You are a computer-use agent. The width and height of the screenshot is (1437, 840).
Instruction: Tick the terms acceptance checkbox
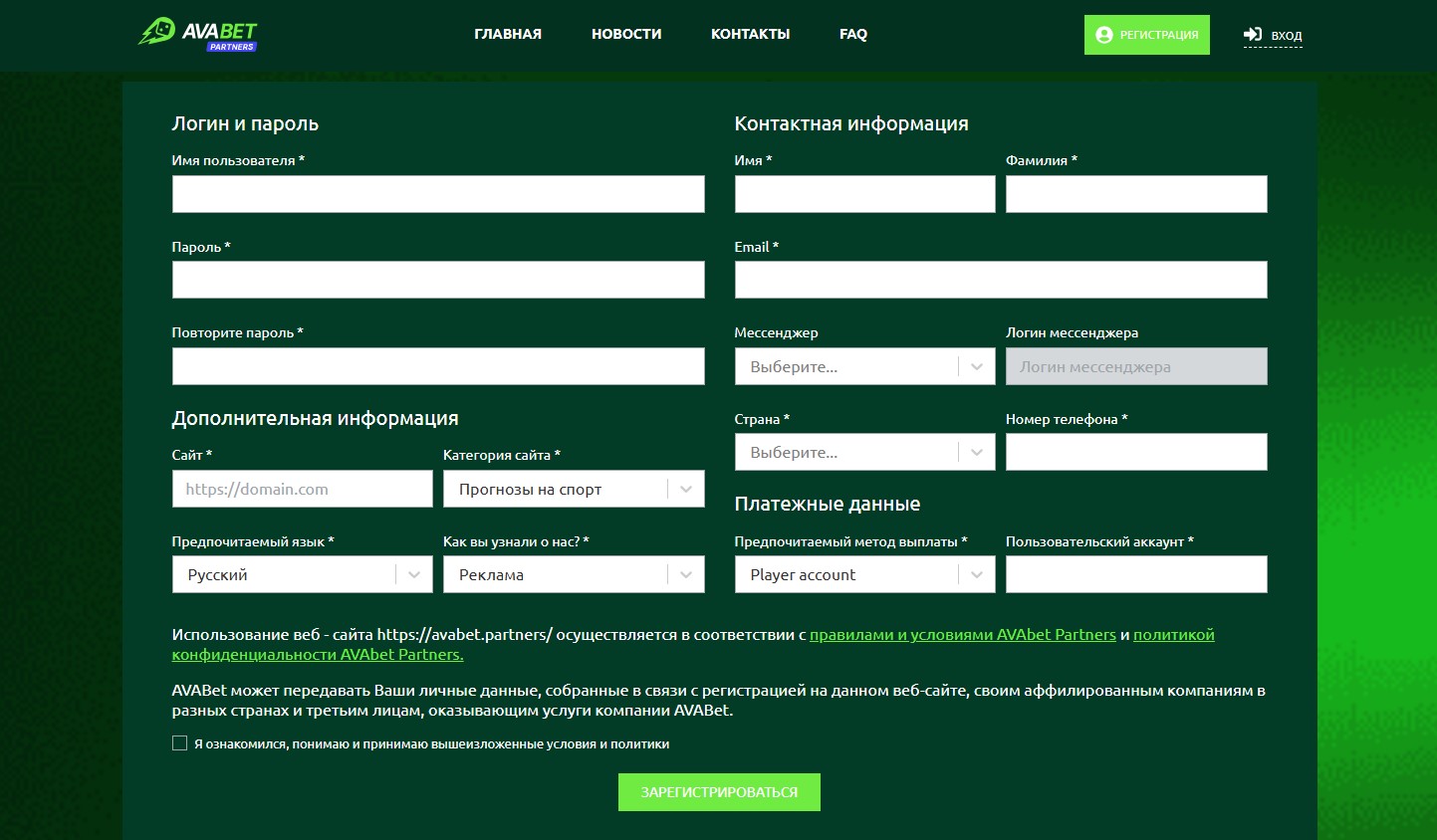click(180, 743)
